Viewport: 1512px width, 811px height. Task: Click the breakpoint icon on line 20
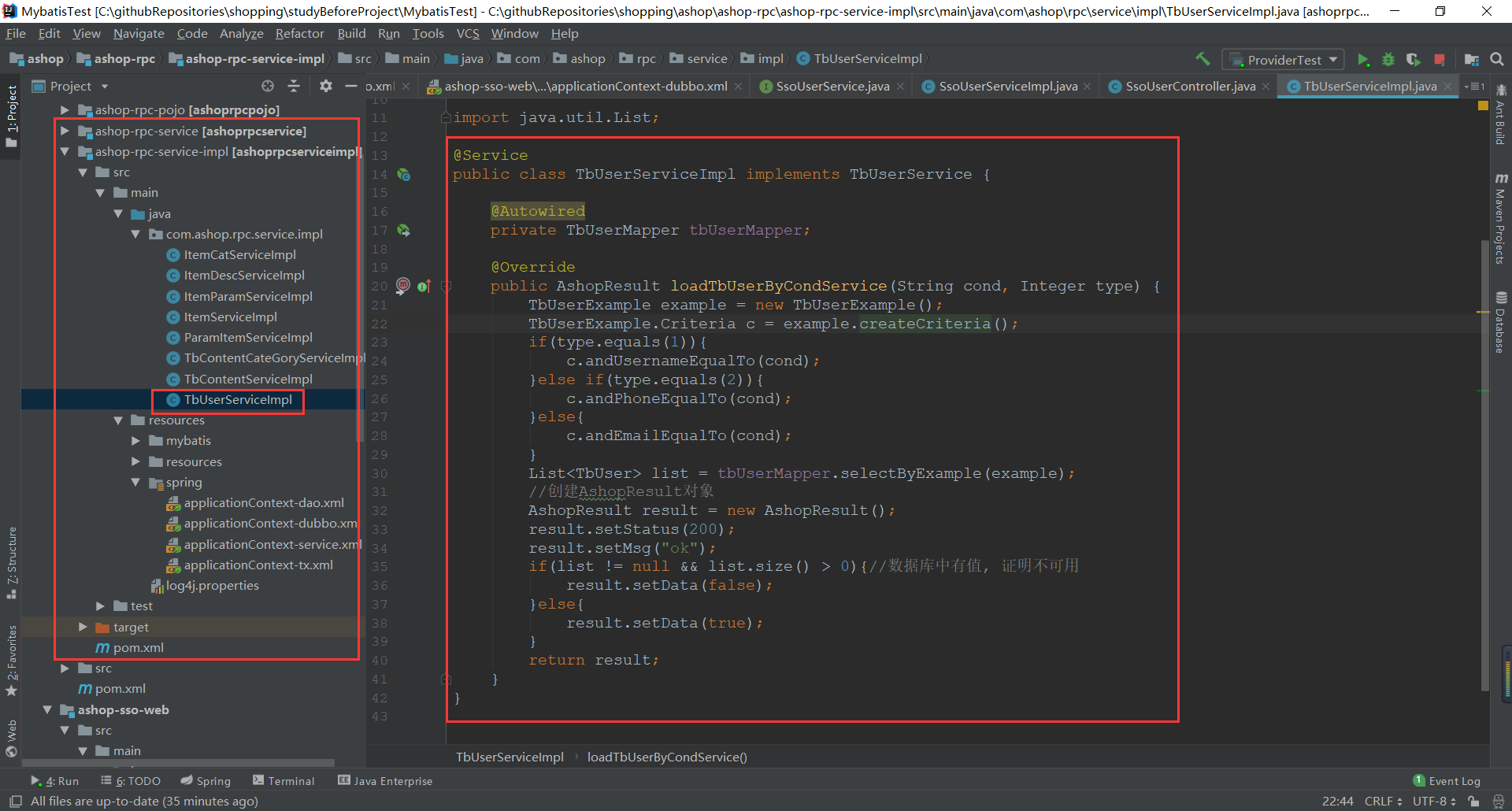(x=403, y=286)
